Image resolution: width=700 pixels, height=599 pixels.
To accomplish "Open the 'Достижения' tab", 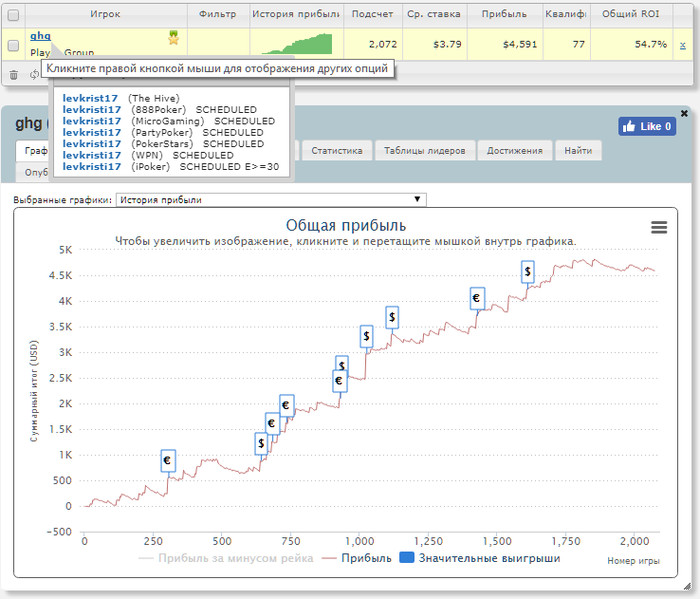I will [x=515, y=150].
